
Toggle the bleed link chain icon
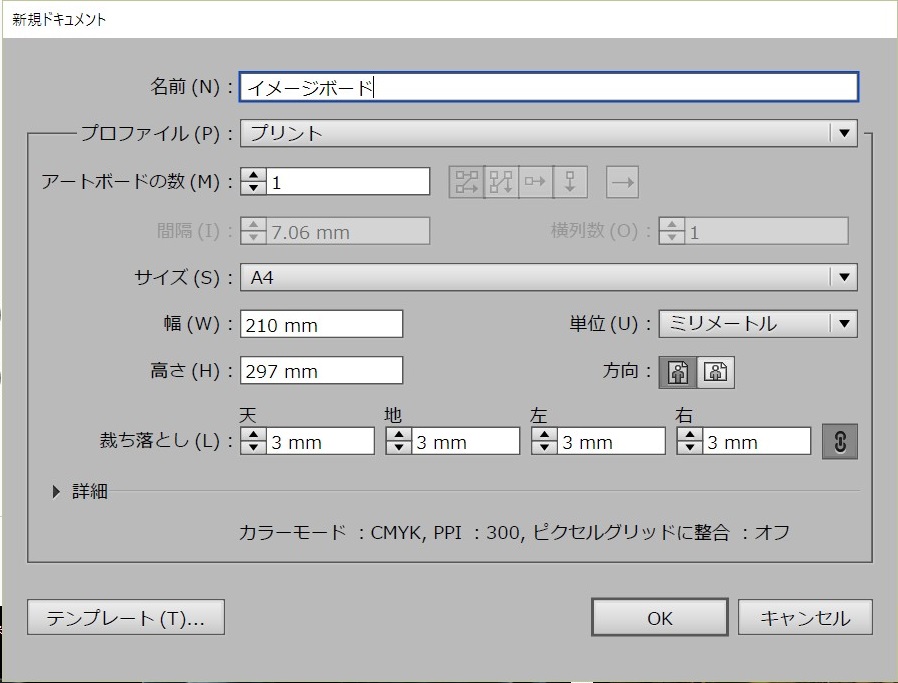click(839, 442)
